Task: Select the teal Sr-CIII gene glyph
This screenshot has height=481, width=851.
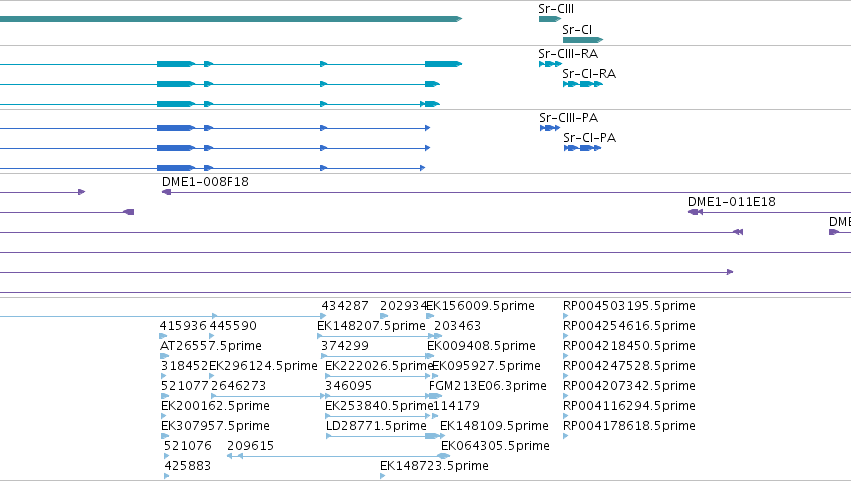Action: coord(550,19)
